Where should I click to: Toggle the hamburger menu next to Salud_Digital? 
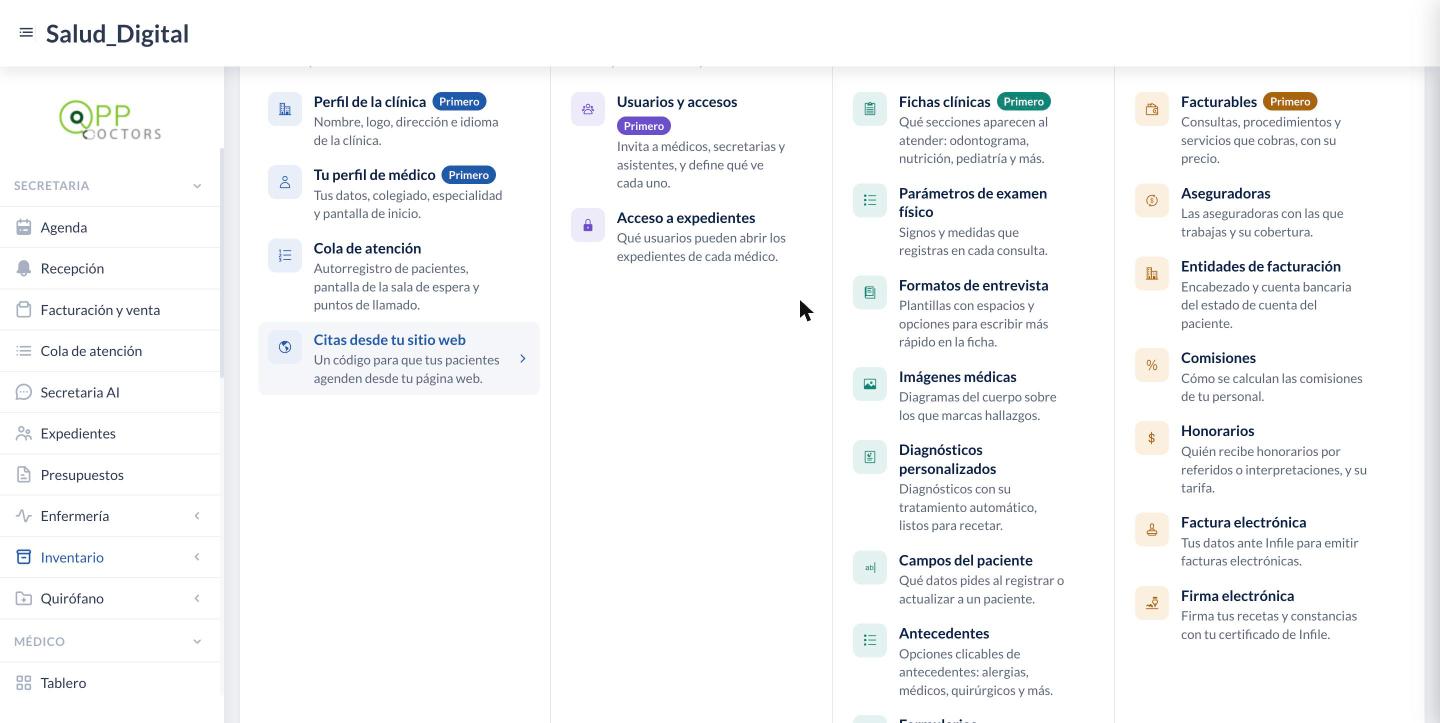pos(26,33)
